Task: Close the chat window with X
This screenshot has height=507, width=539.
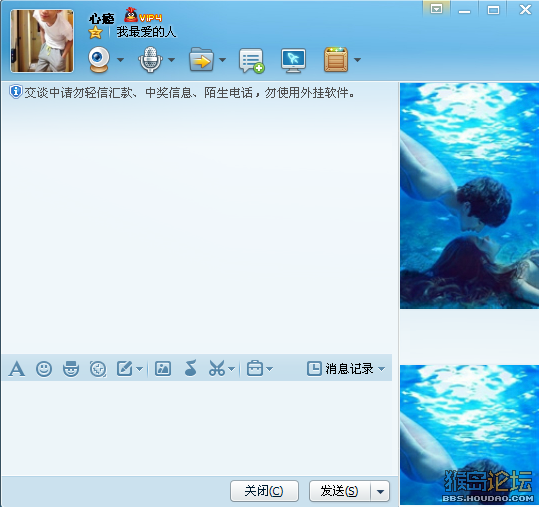Action: (525, 9)
